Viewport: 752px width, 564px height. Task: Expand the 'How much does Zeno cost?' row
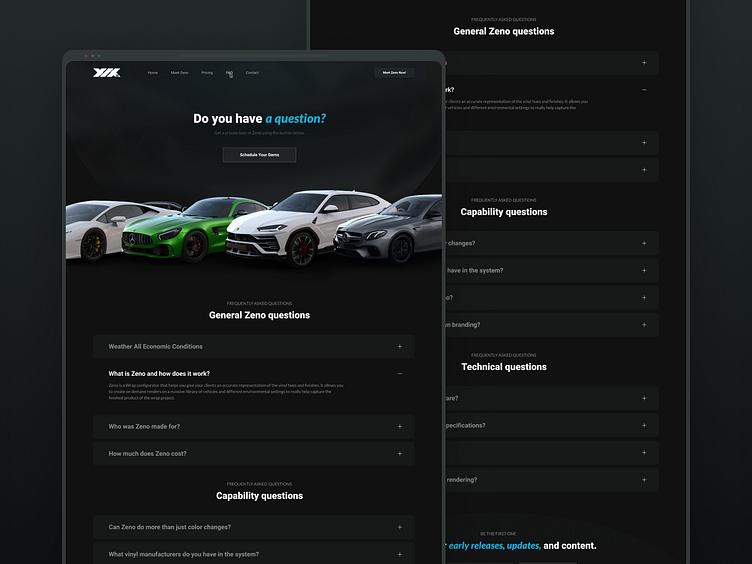tap(254, 454)
